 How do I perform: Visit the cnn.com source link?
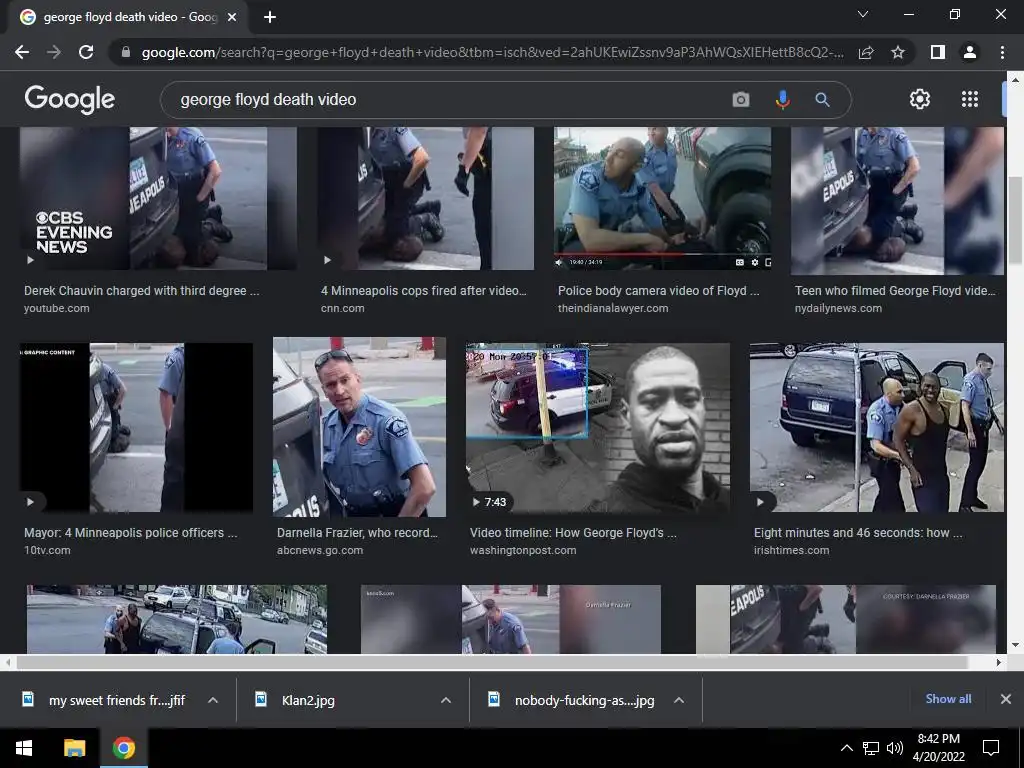click(342, 308)
